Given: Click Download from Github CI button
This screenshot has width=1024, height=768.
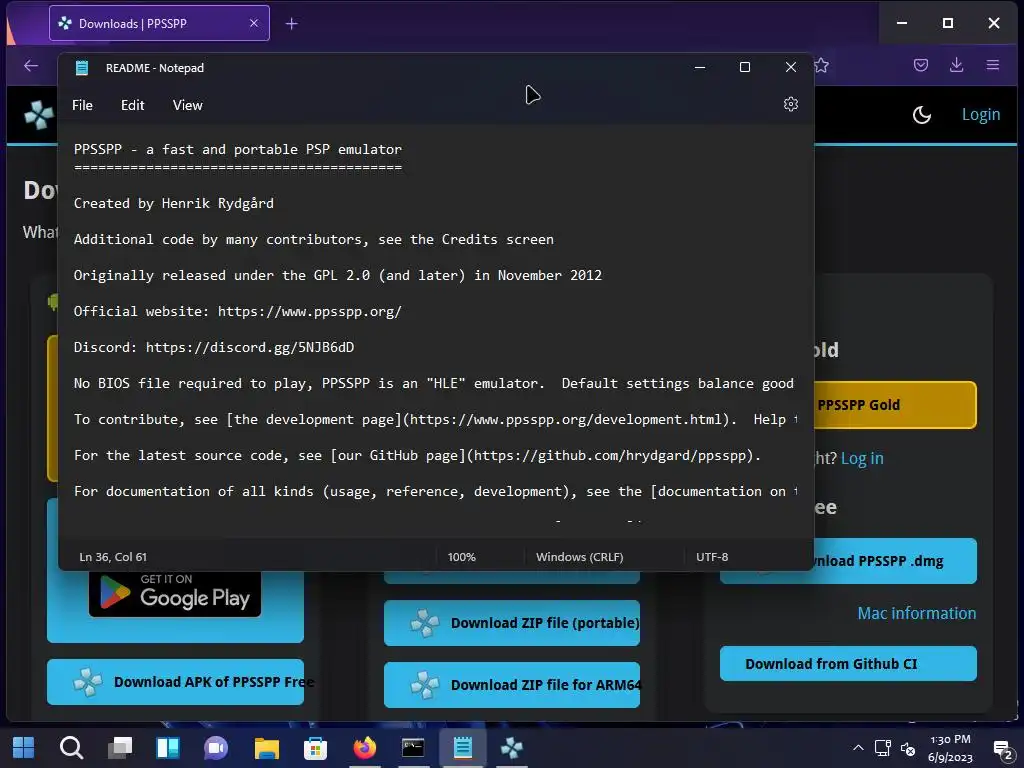Looking at the screenshot, I should pos(848,664).
